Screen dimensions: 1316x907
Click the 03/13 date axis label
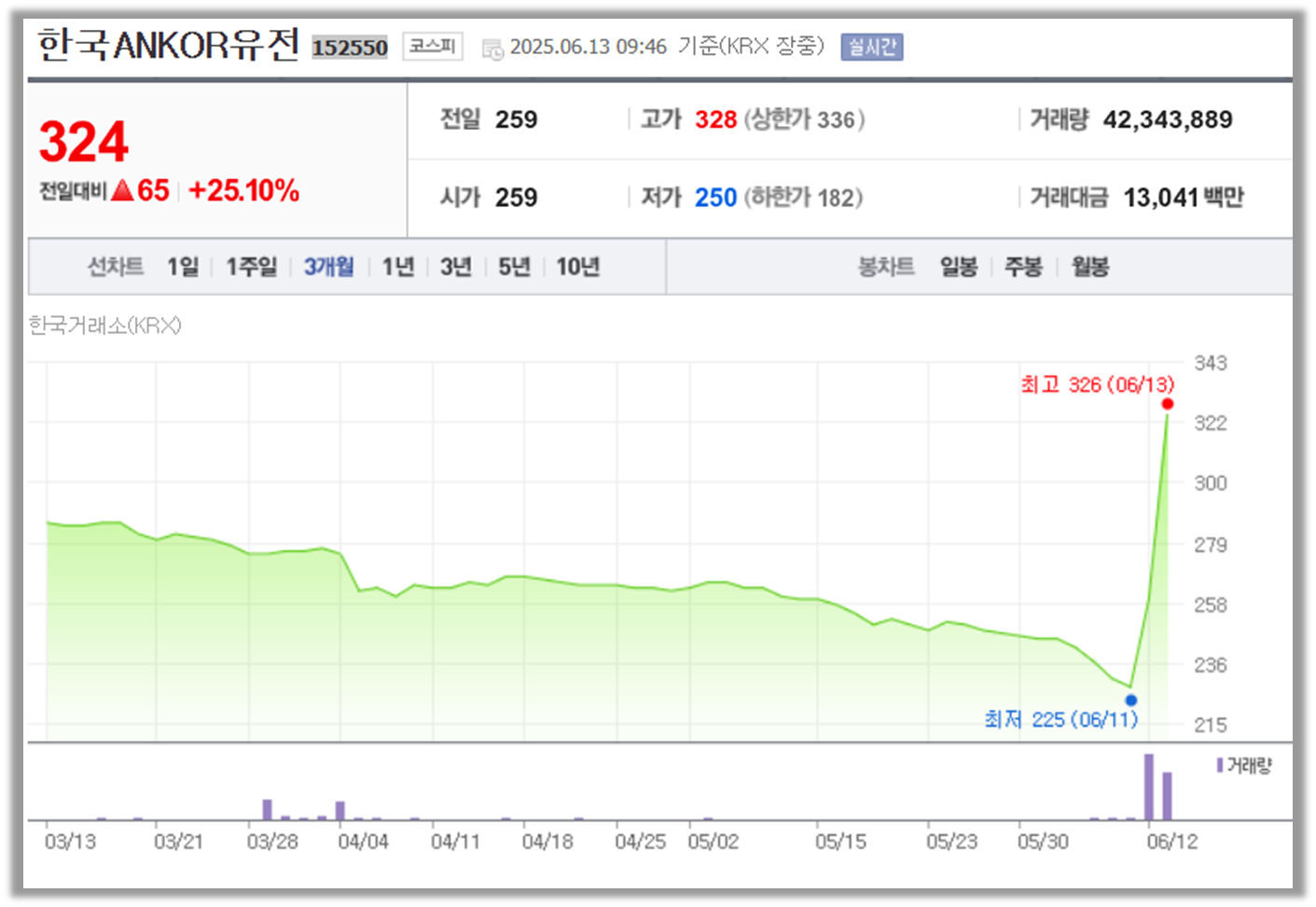click(x=71, y=842)
